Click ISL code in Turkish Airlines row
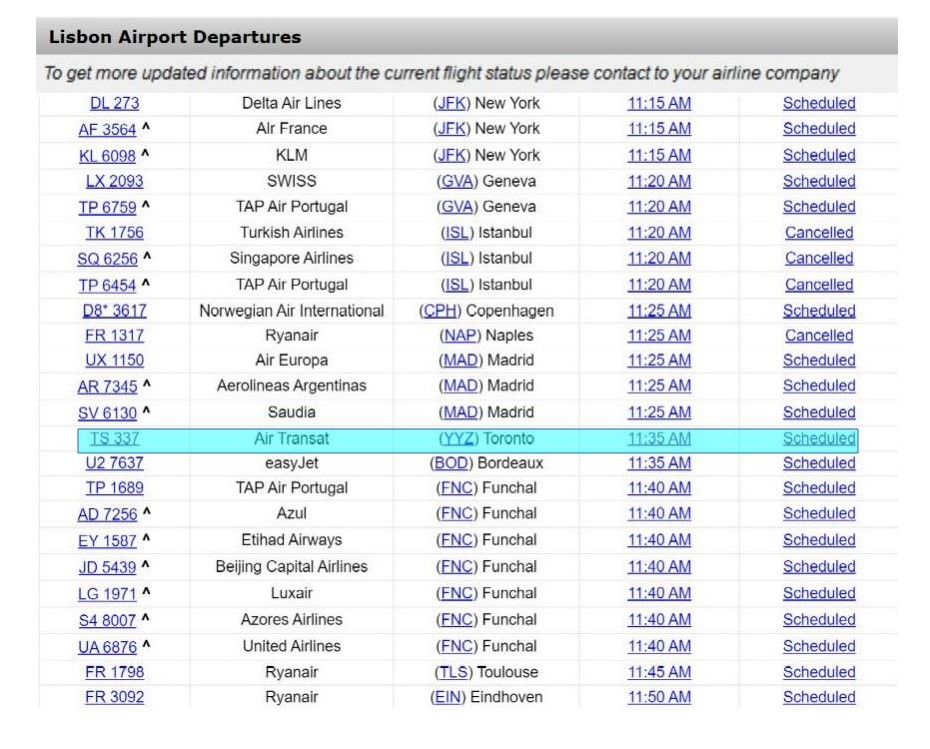 457,233
